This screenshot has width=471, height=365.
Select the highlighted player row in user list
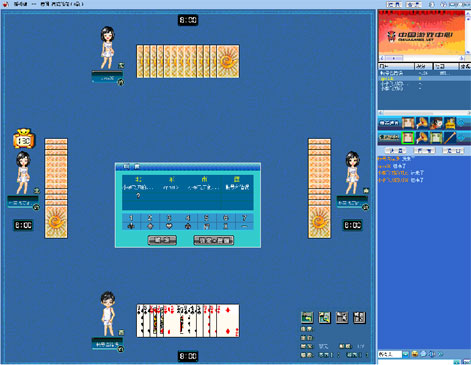coord(424,79)
